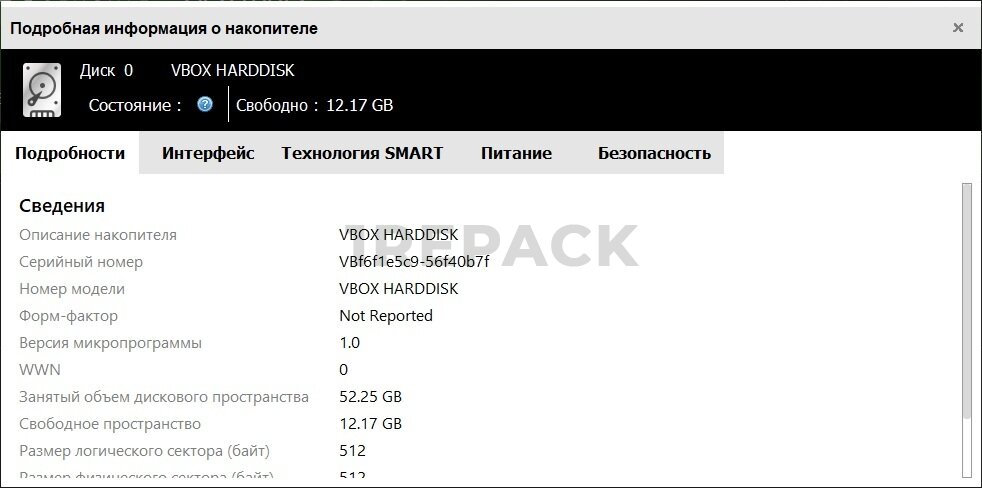982x488 pixels.
Task: Select the firmware version value 1.0
Action: tap(349, 343)
